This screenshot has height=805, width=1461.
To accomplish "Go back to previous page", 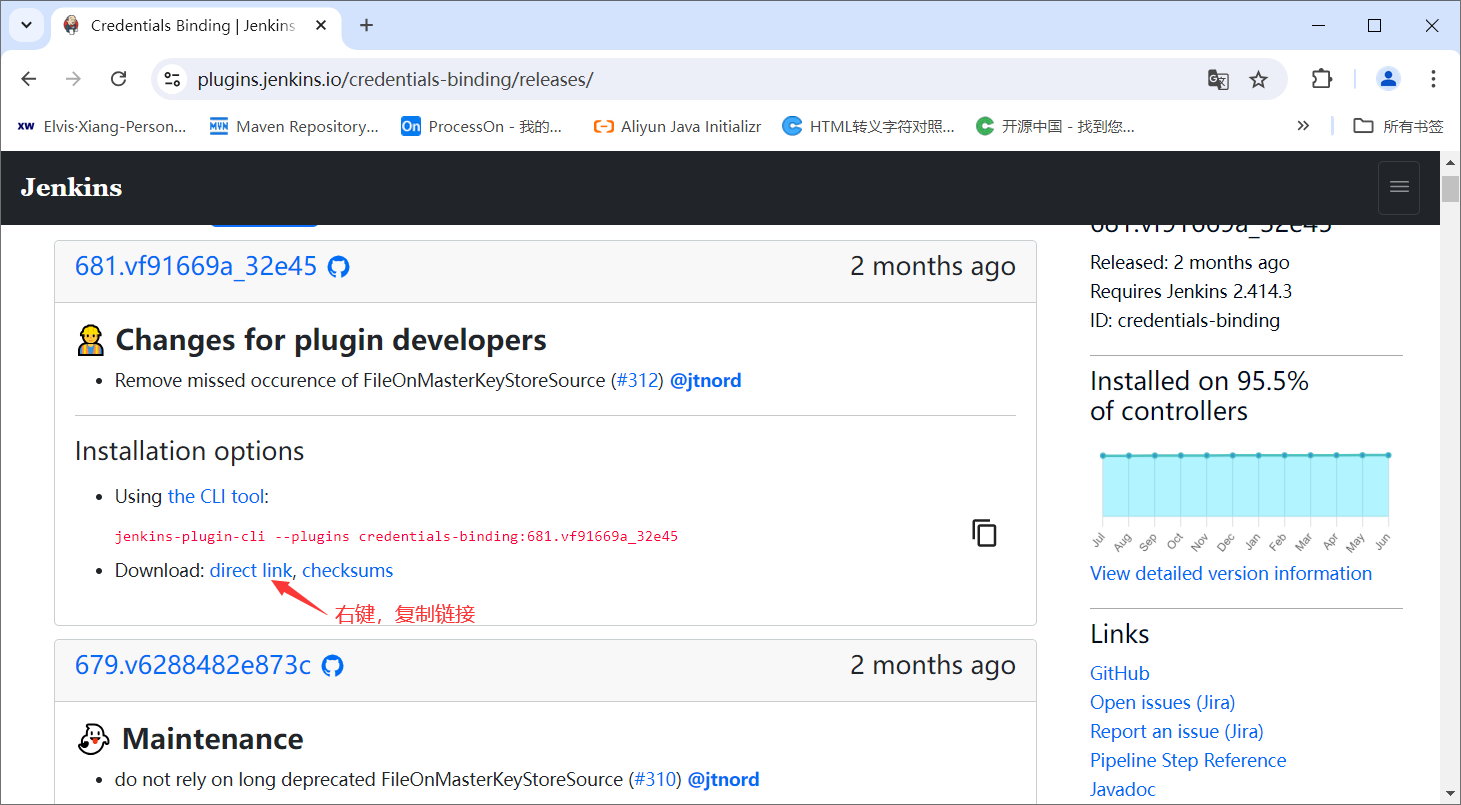I will tap(29, 79).
